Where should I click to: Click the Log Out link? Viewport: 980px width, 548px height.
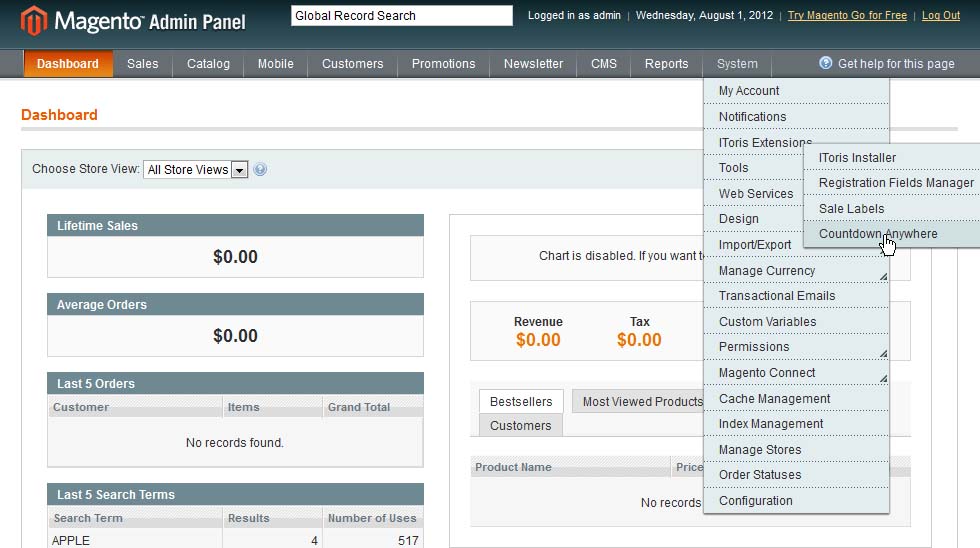click(x=940, y=16)
